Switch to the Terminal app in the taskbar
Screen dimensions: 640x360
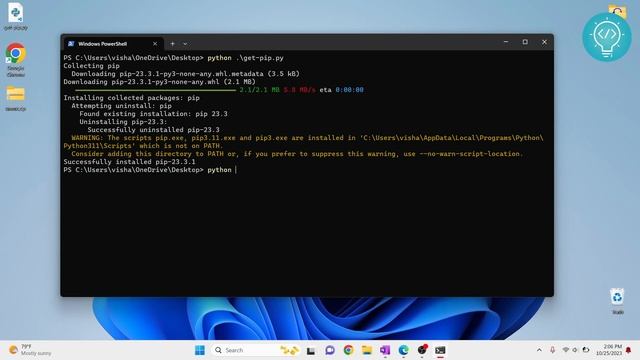pos(440,350)
